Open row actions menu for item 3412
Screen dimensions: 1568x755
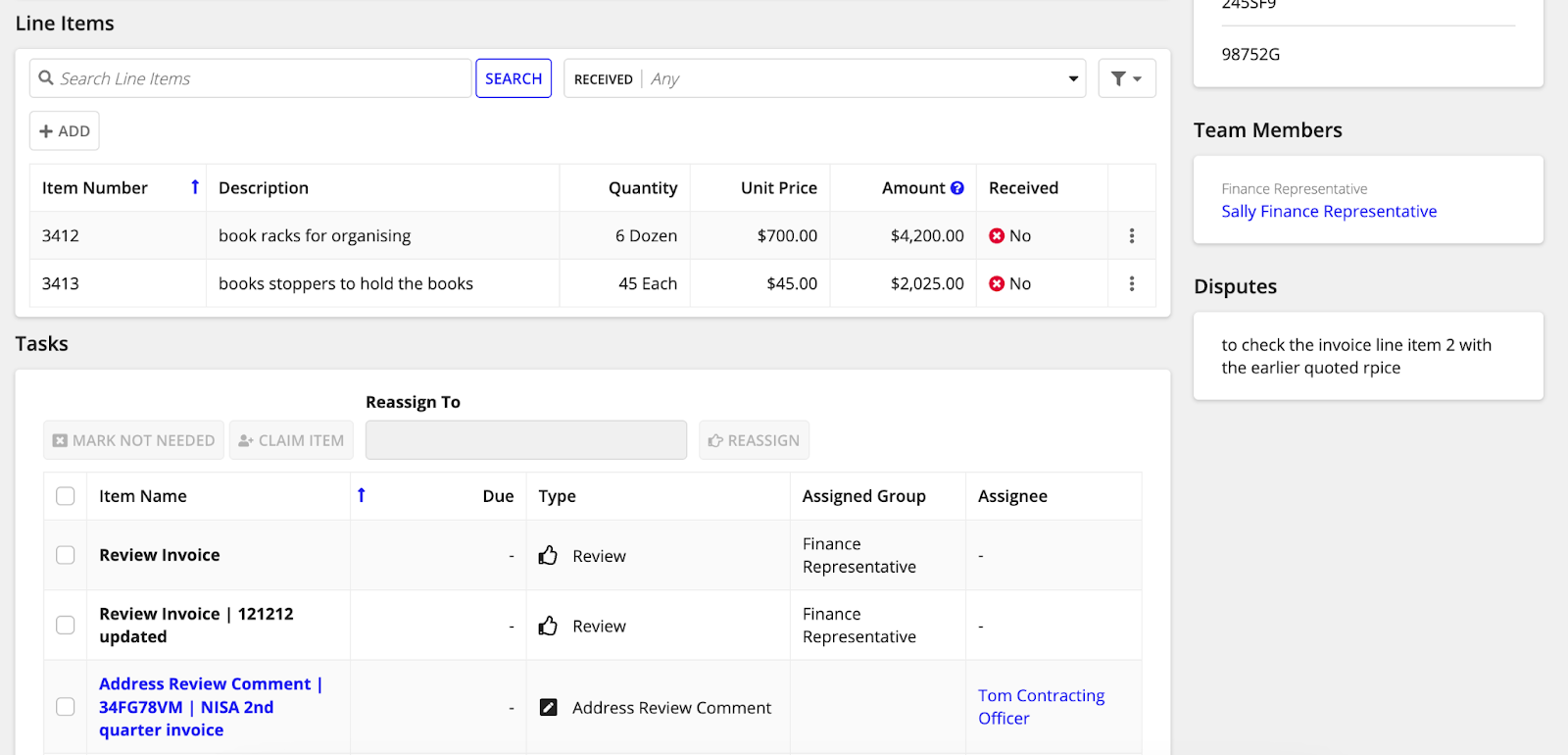pyautogui.click(x=1132, y=235)
